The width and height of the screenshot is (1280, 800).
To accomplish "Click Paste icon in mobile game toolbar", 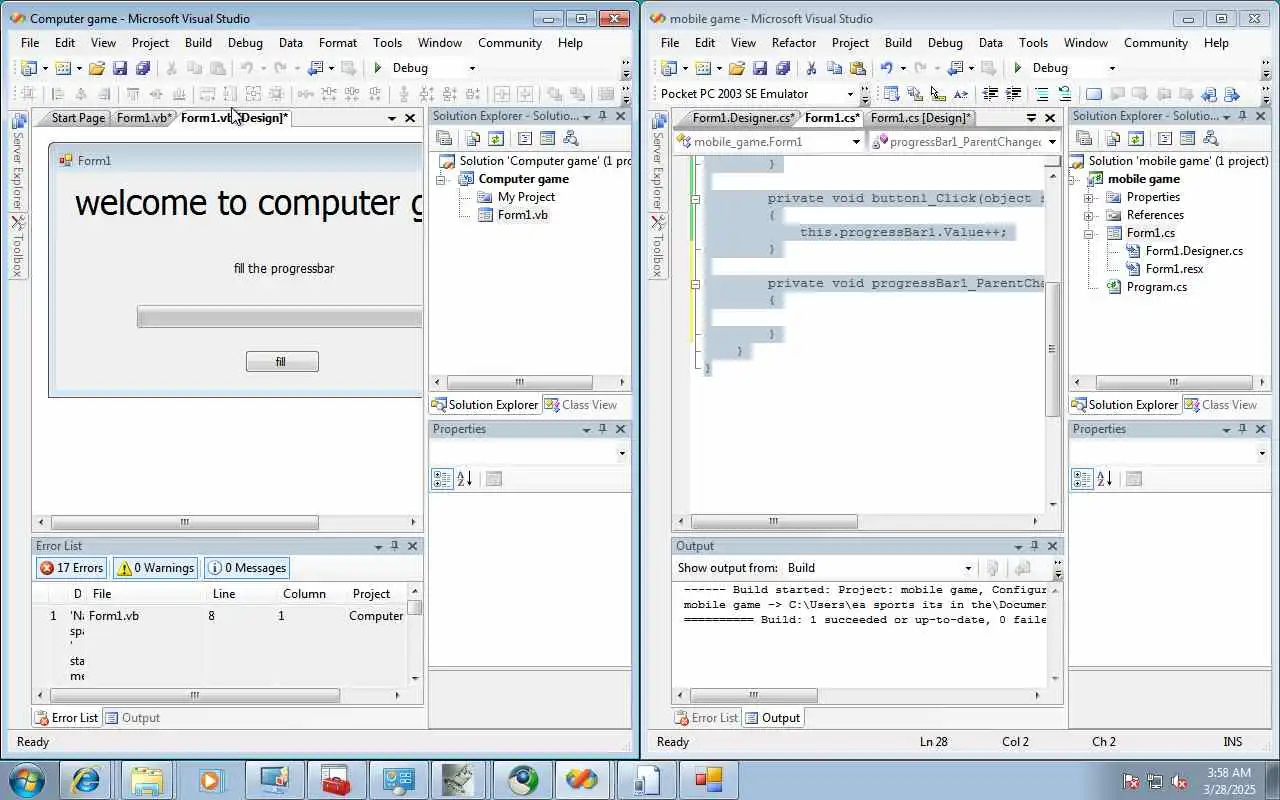I will click(857, 68).
